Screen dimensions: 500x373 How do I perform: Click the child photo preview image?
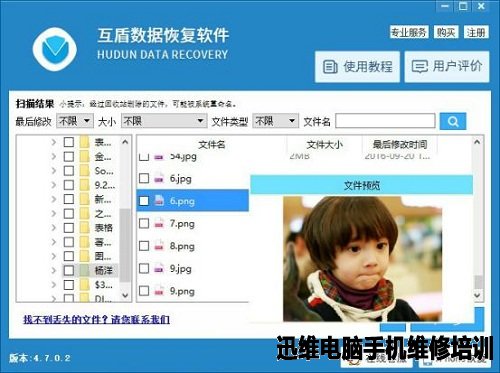(x=362, y=259)
